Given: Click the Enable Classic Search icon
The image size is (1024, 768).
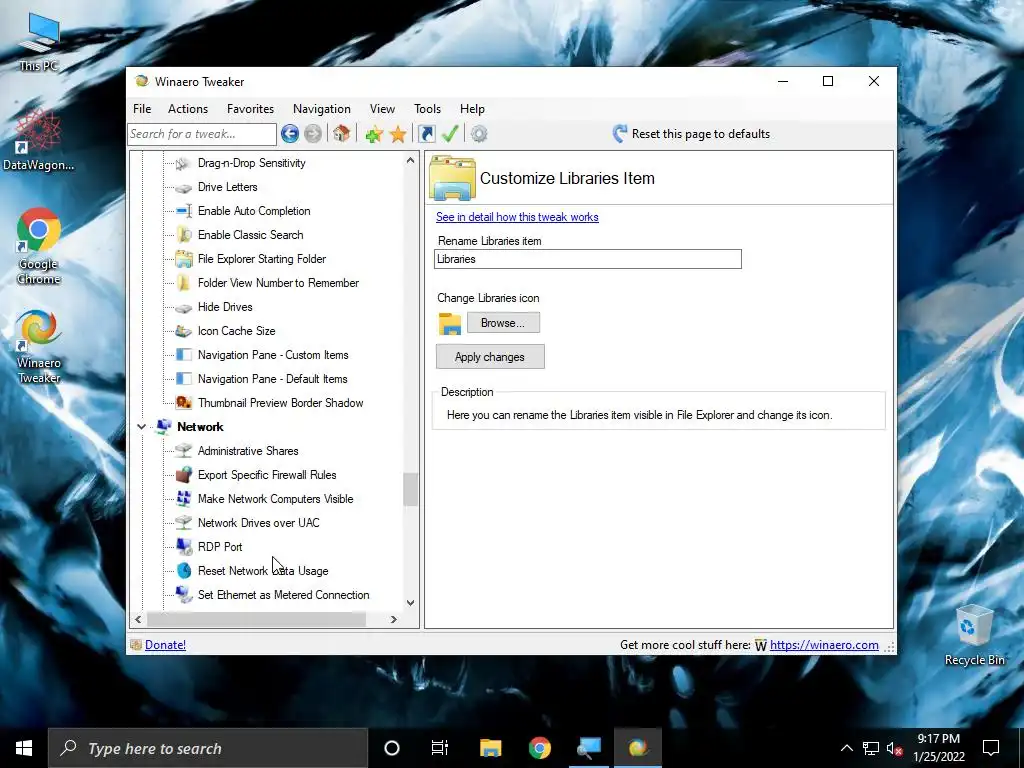Looking at the screenshot, I should coord(184,235).
